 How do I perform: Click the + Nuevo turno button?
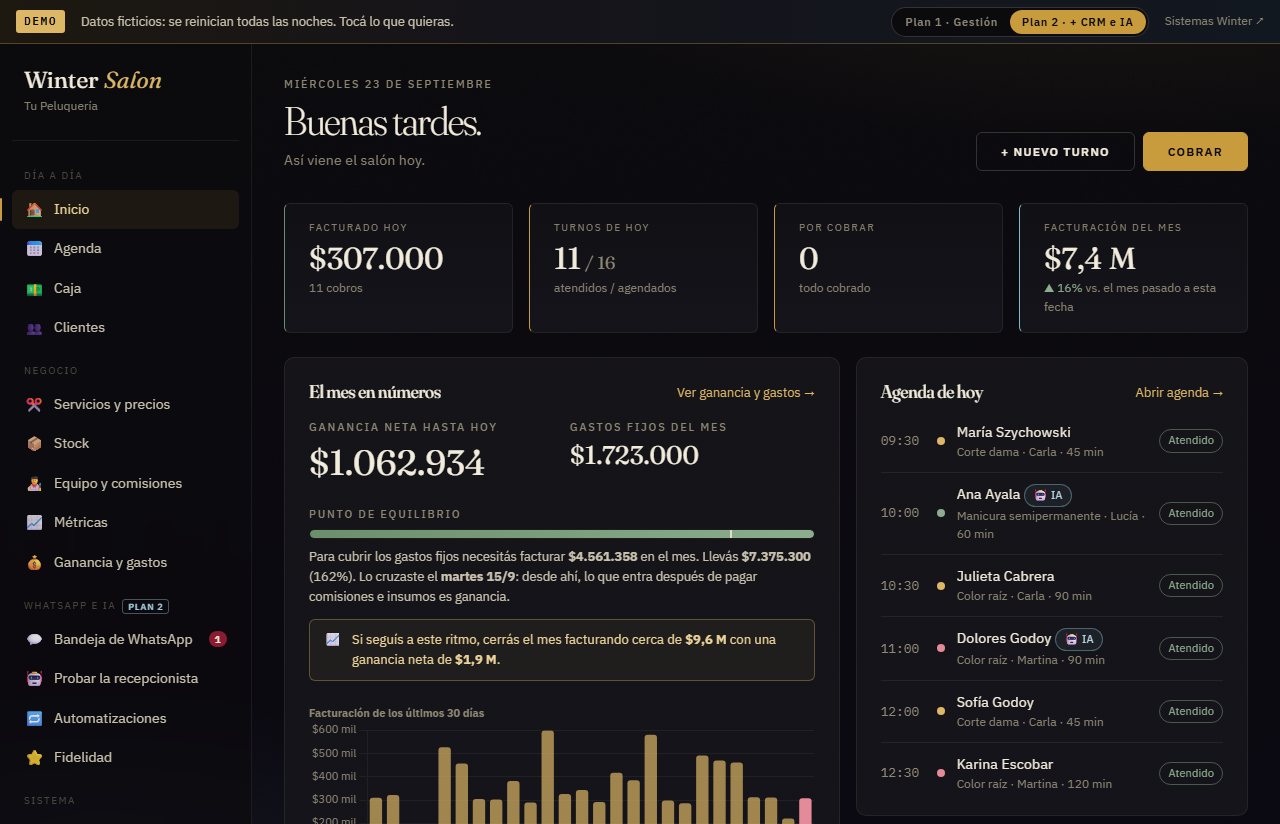(1055, 152)
